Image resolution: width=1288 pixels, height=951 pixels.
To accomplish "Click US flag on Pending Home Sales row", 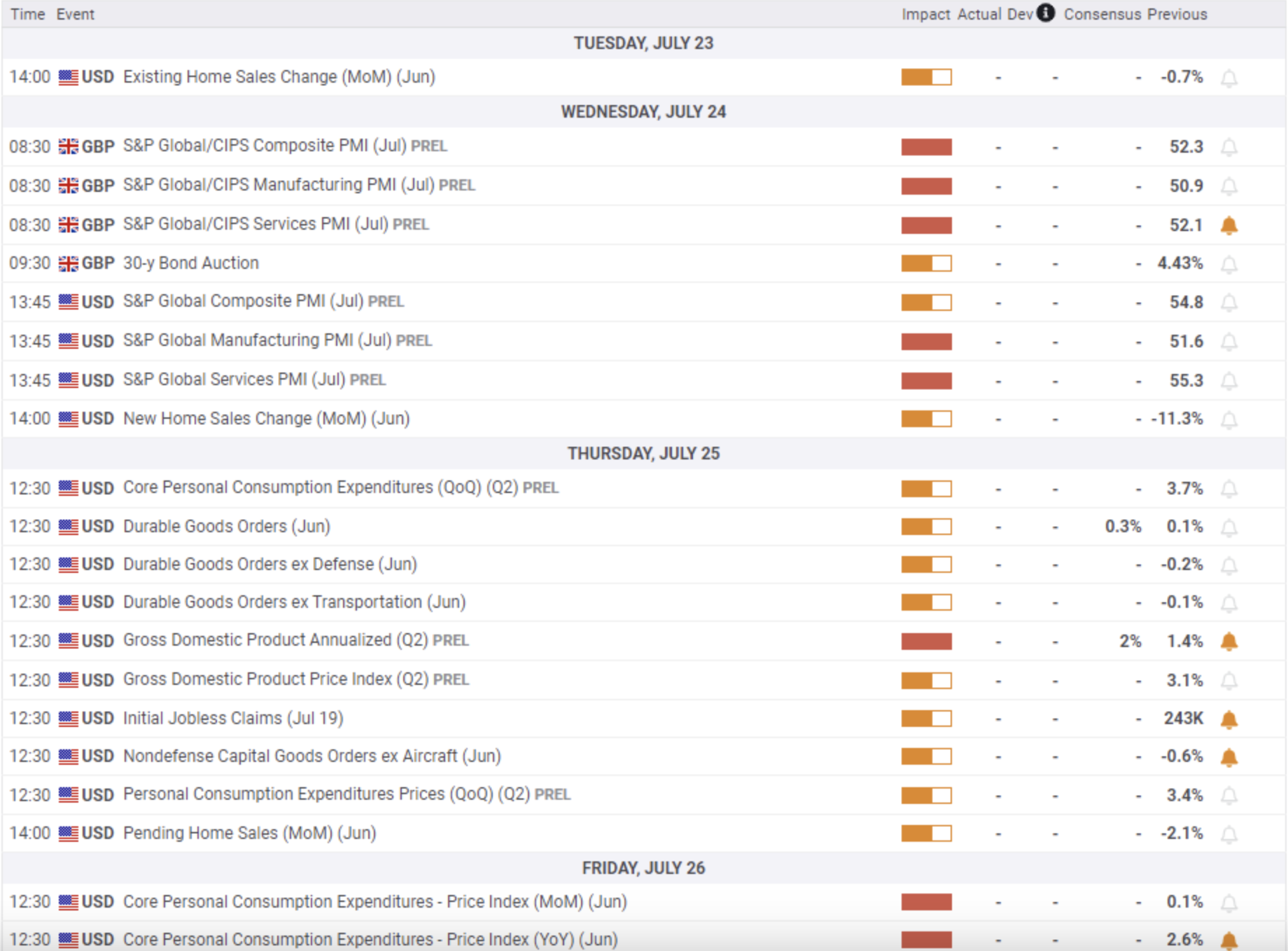I will (68, 833).
